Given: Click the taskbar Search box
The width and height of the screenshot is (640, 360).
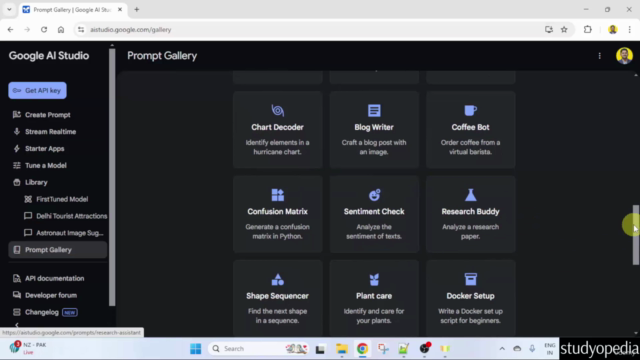Looking at the screenshot, I should pos(259,349).
